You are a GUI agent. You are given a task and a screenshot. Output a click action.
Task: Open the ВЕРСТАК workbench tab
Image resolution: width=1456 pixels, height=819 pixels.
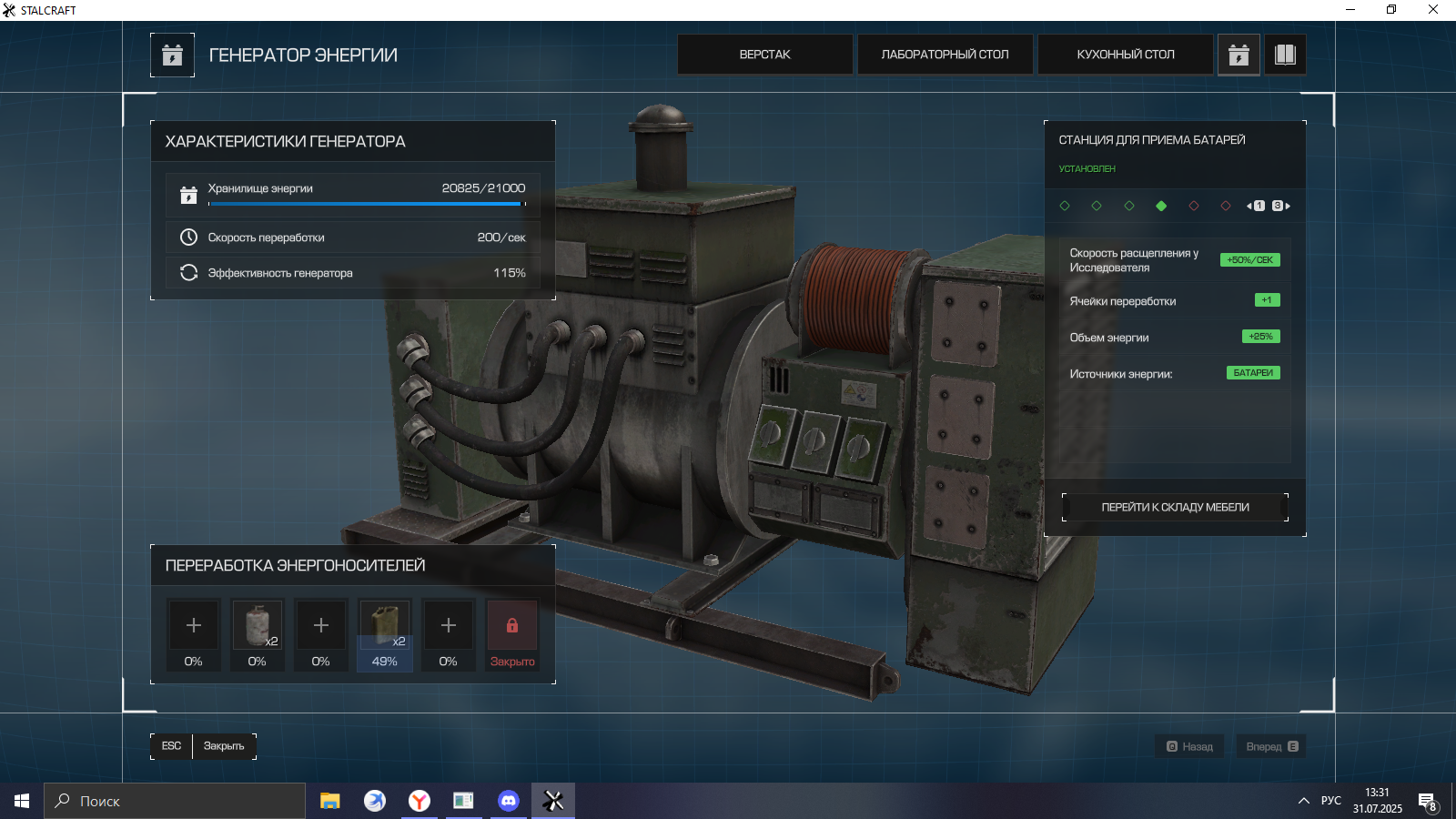pyautogui.click(x=764, y=55)
